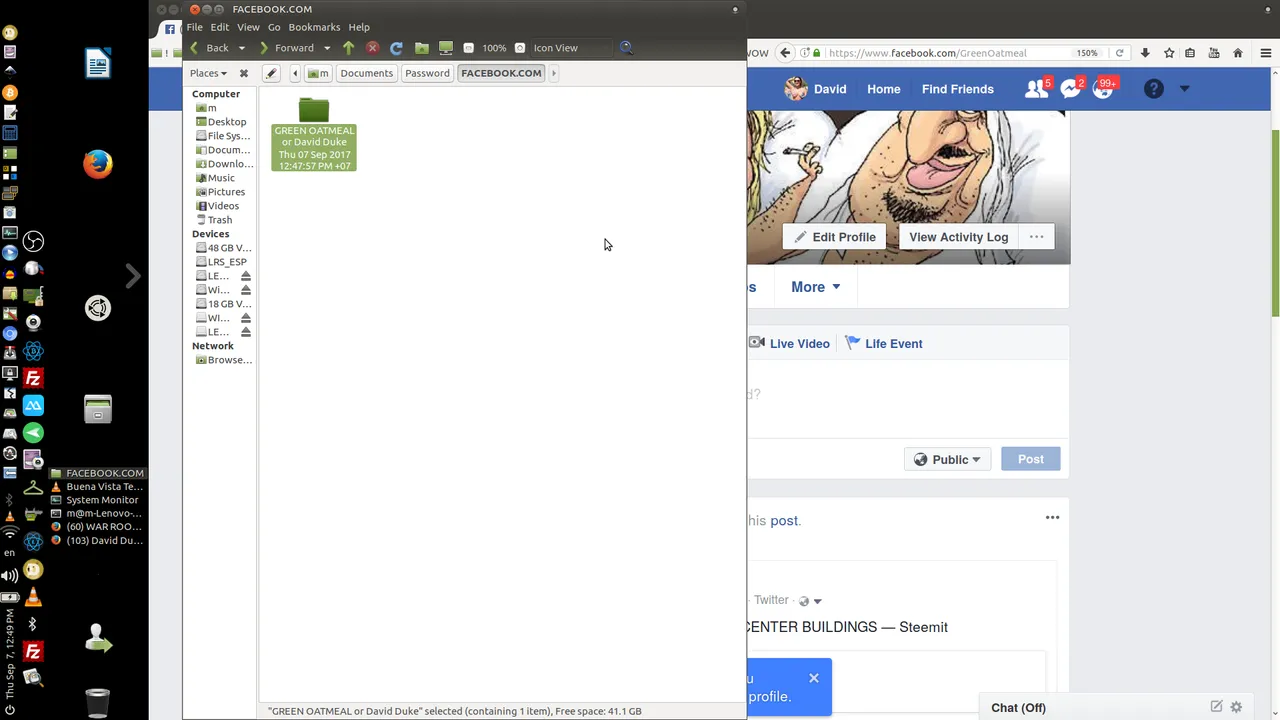
Task: Open the post options three-dots menu
Action: 1052,517
